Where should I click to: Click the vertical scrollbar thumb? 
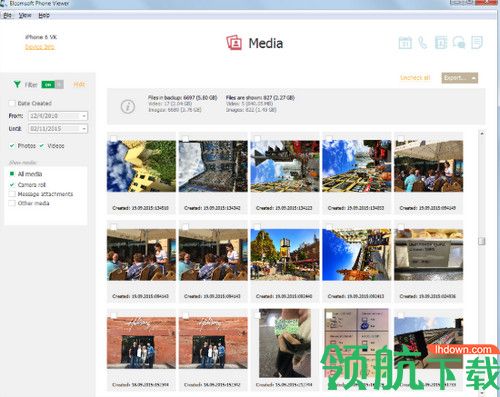click(x=482, y=241)
